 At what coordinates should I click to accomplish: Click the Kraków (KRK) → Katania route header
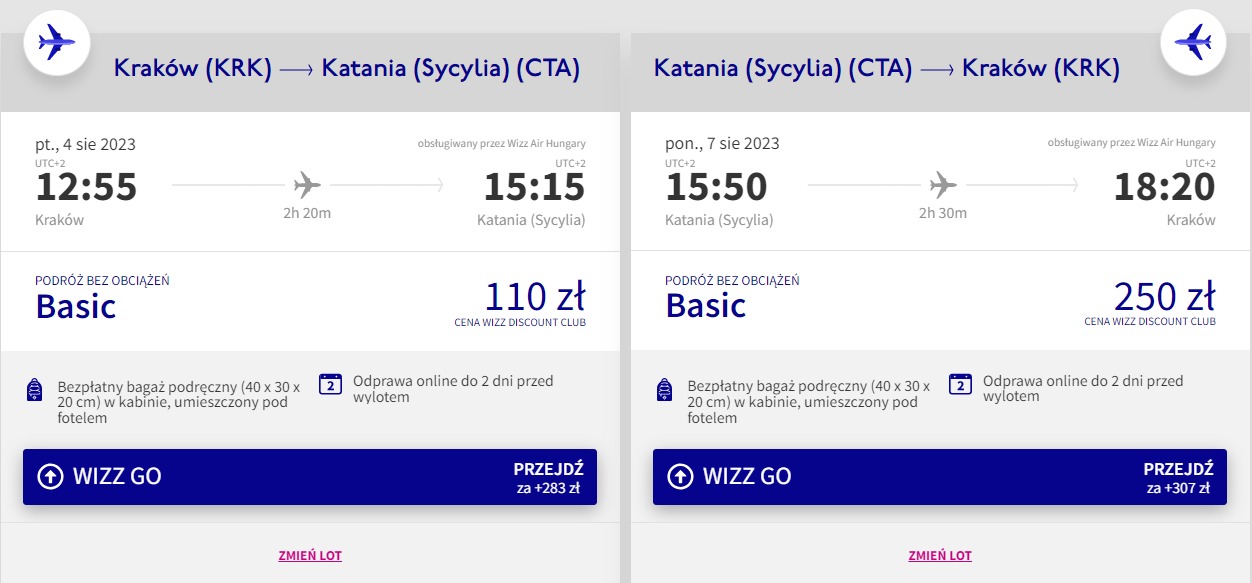point(347,69)
